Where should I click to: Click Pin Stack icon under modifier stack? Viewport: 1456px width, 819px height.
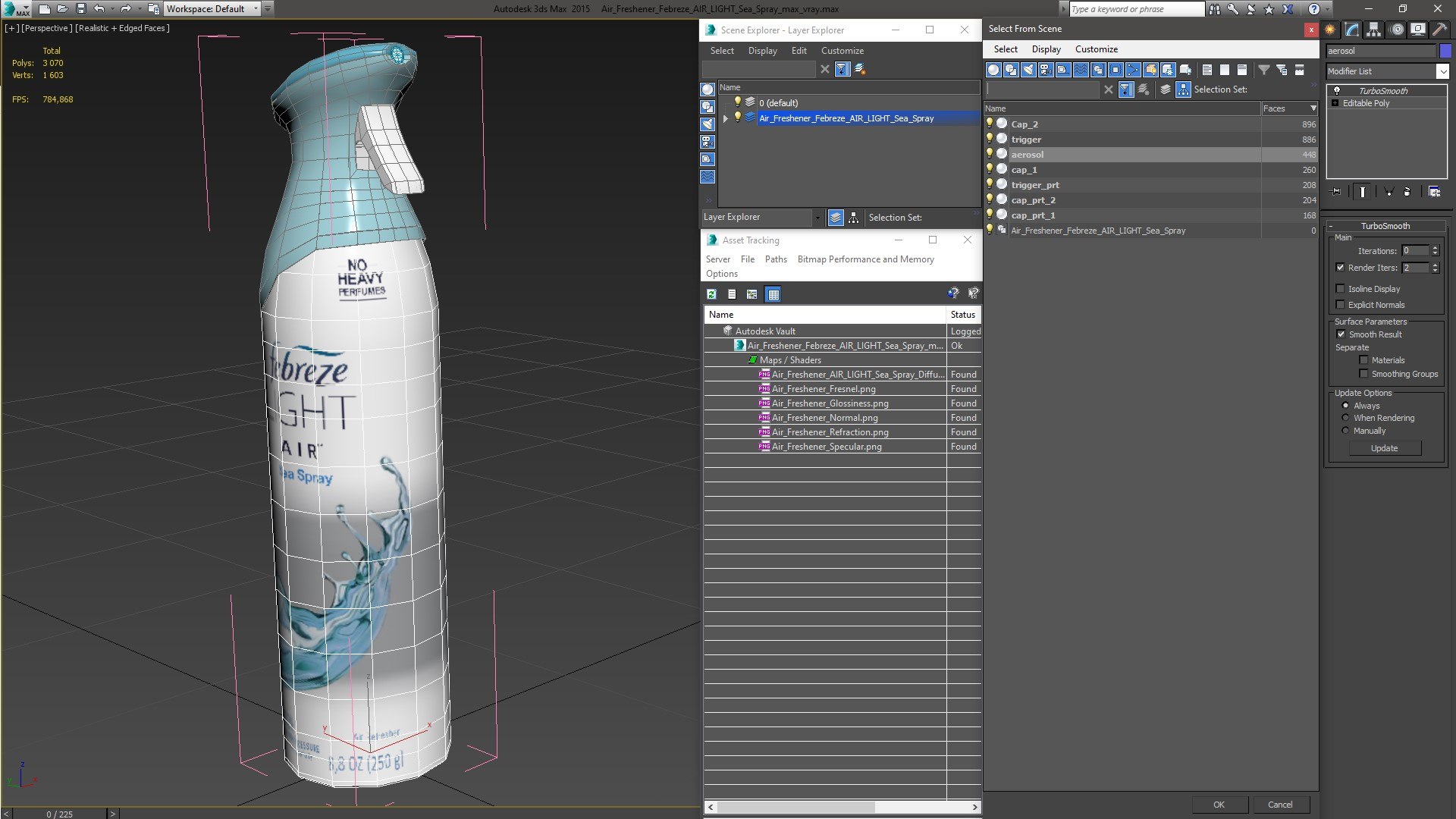[1336, 192]
